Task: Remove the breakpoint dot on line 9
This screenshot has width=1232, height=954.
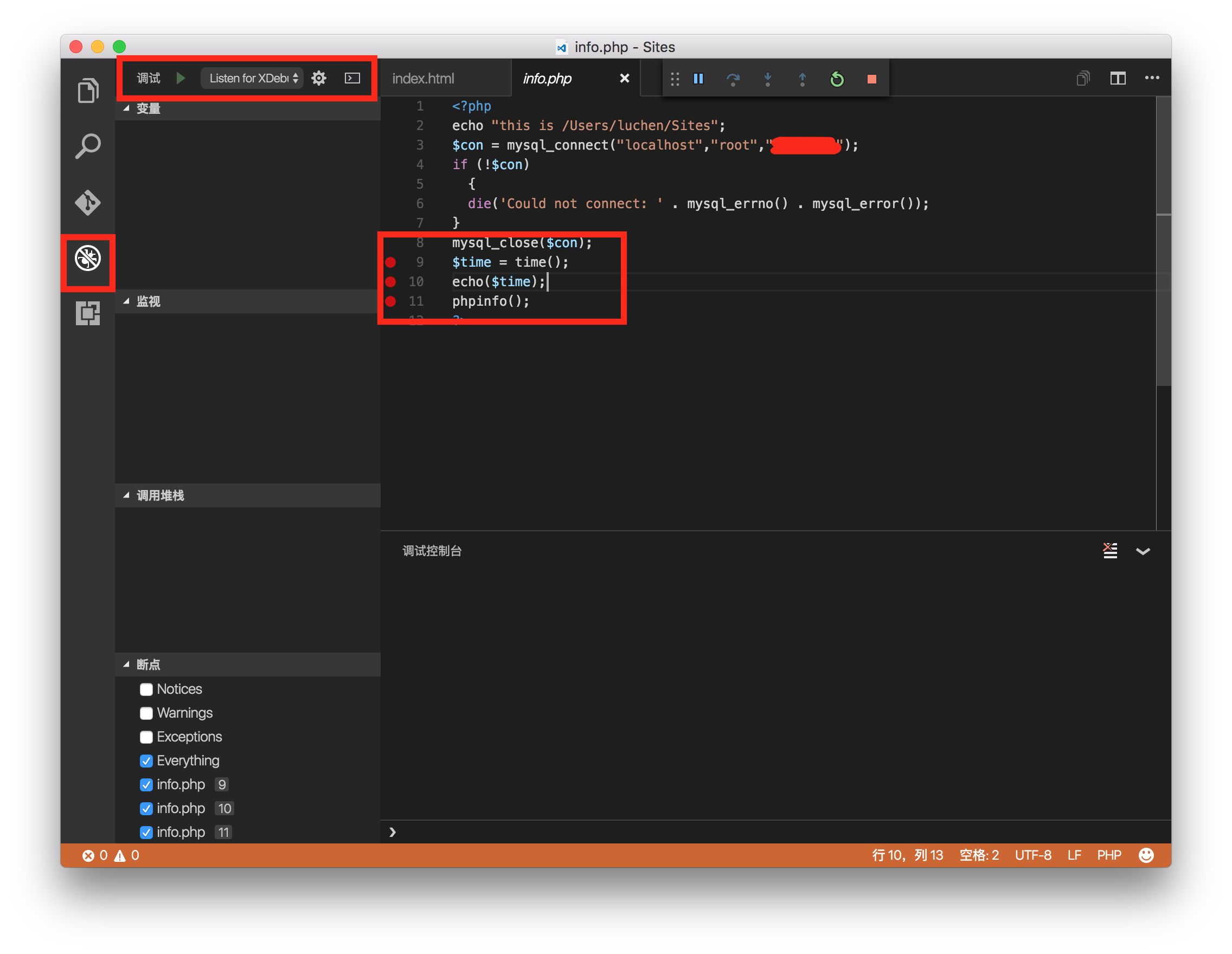Action: tap(390, 262)
